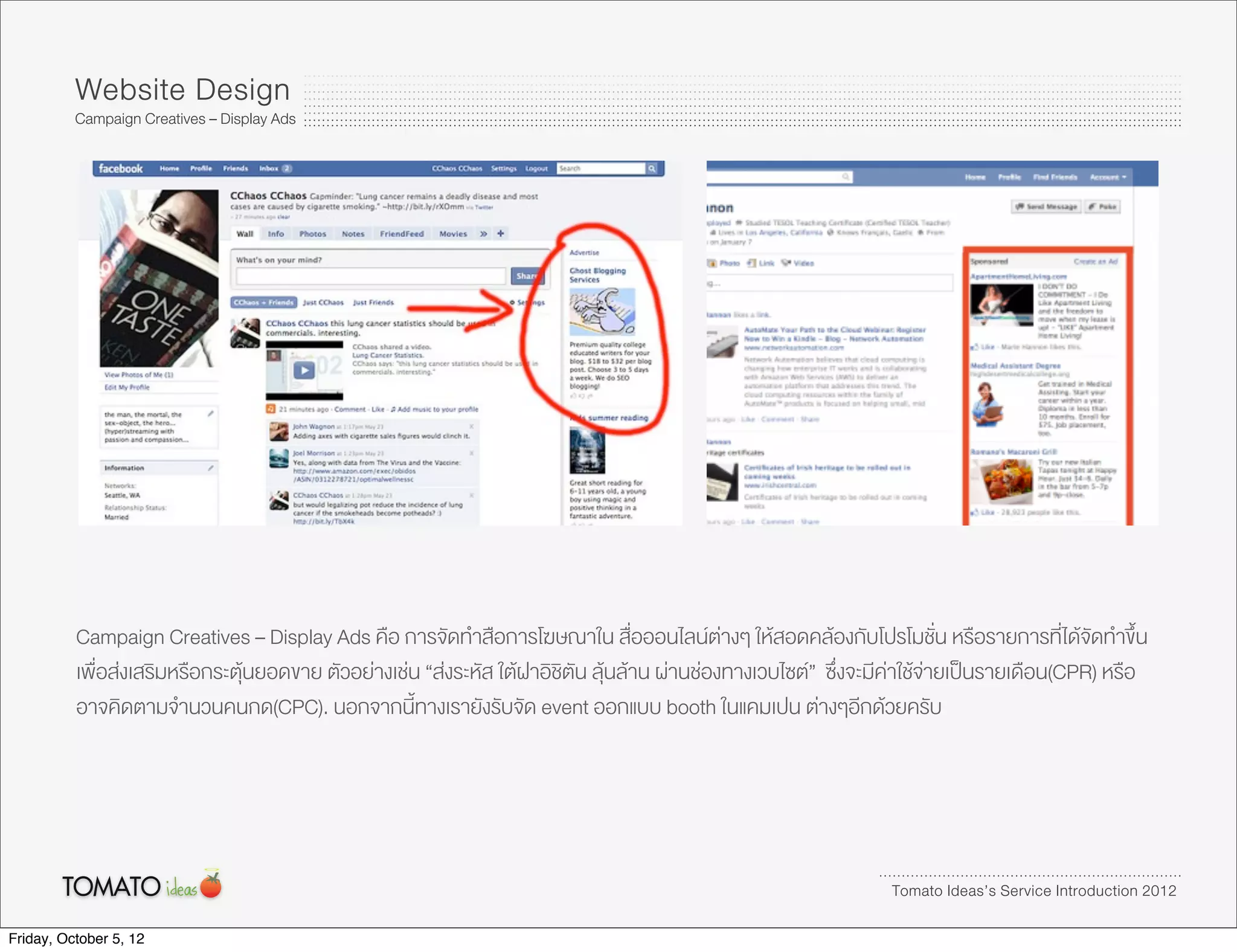Viewport: 1237px width, 952px height.
Task: Click John Wagnon's name in comments
Action: click(313, 426)
